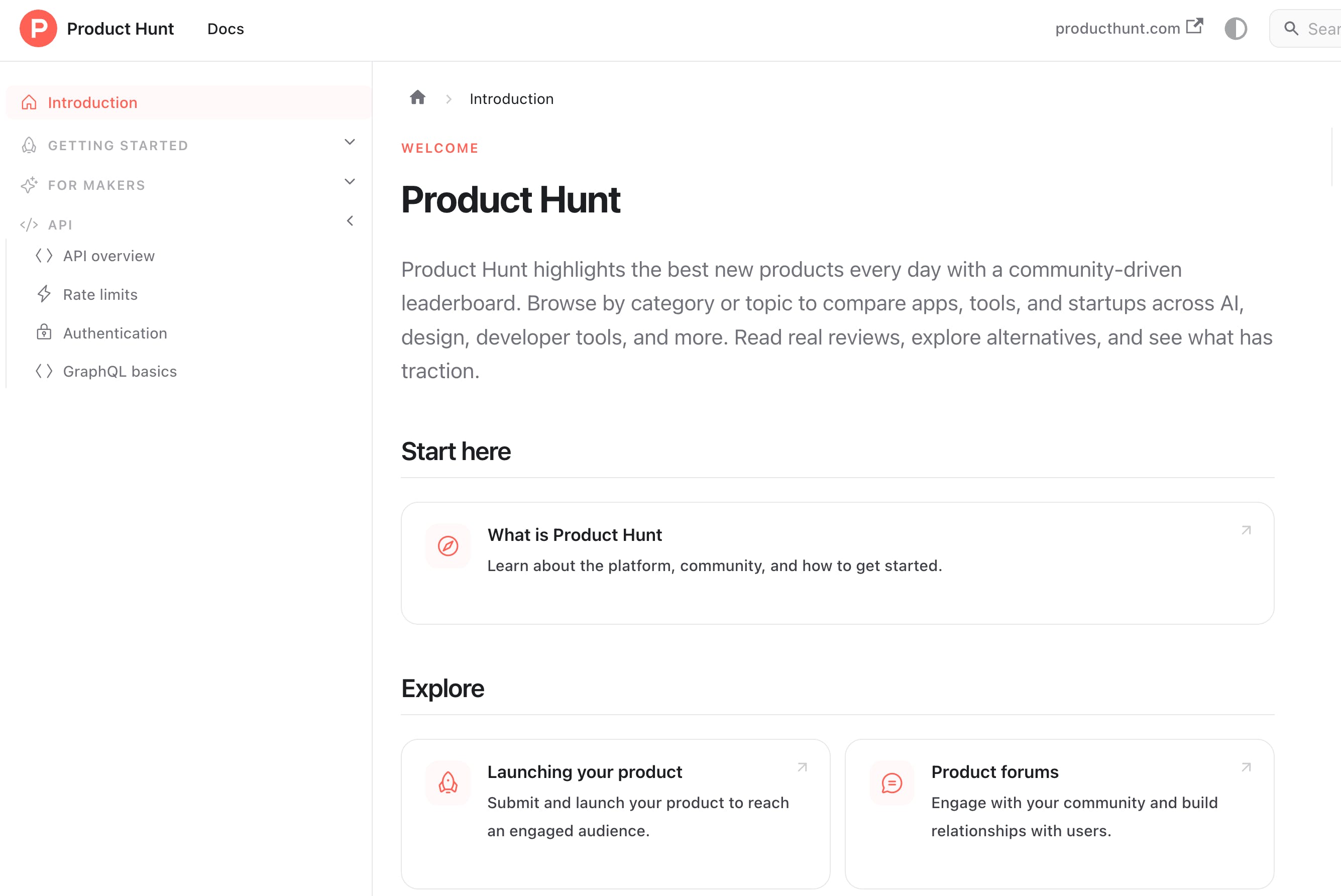Open the GraphQL basics page
Viewport: 1341px width, 896px height.
point(120,372)
